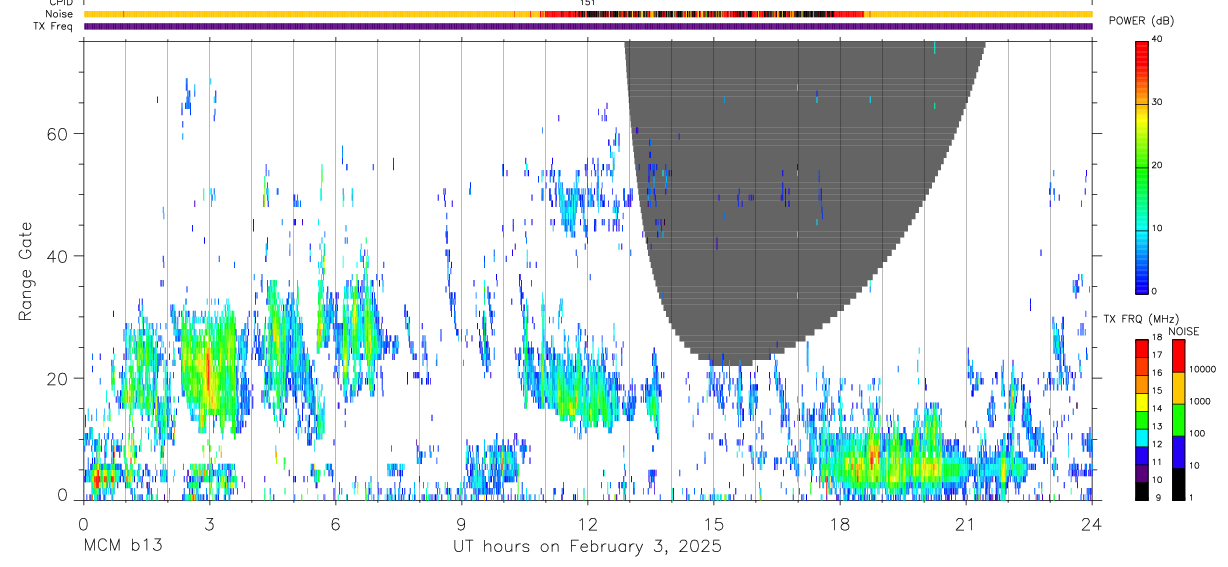Click POWER colorbar tick "20"
Viewport: 1228px width, 567px height.
1158,165
